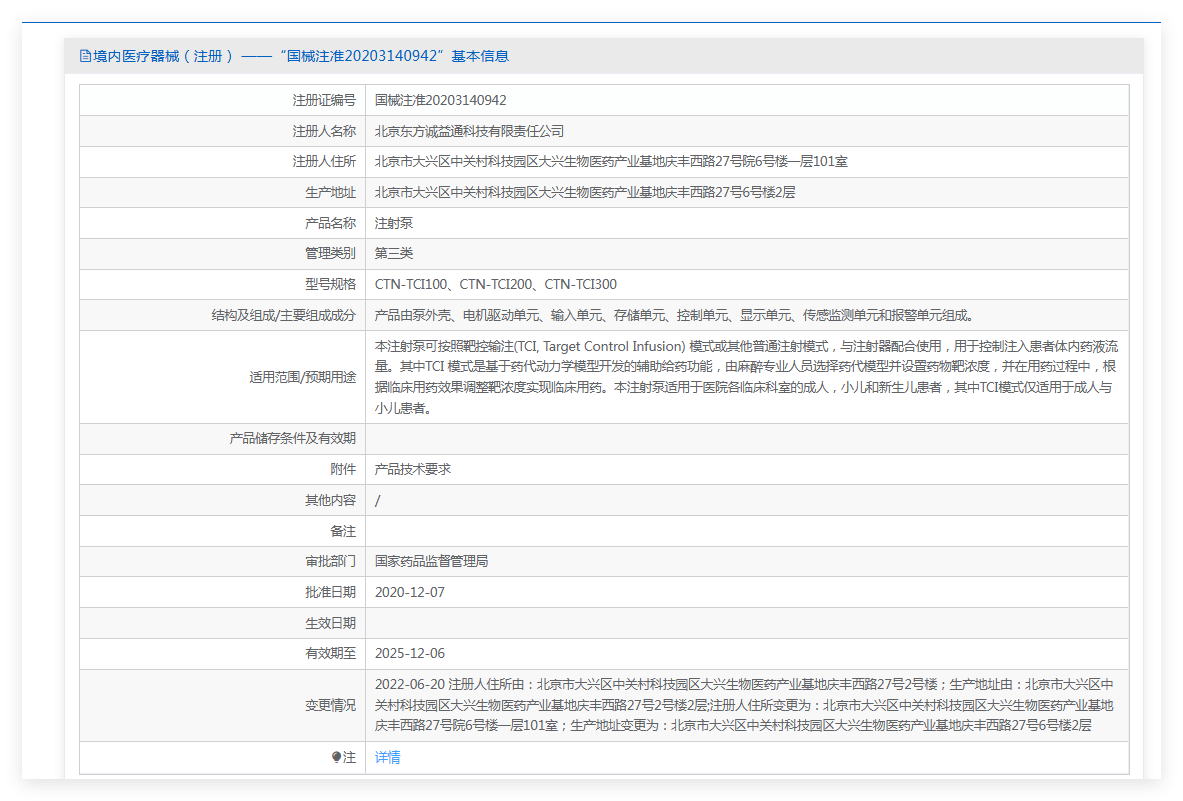
Task: Click approval department 国家药品监督管理局
Action: click(x=432, y=562)
